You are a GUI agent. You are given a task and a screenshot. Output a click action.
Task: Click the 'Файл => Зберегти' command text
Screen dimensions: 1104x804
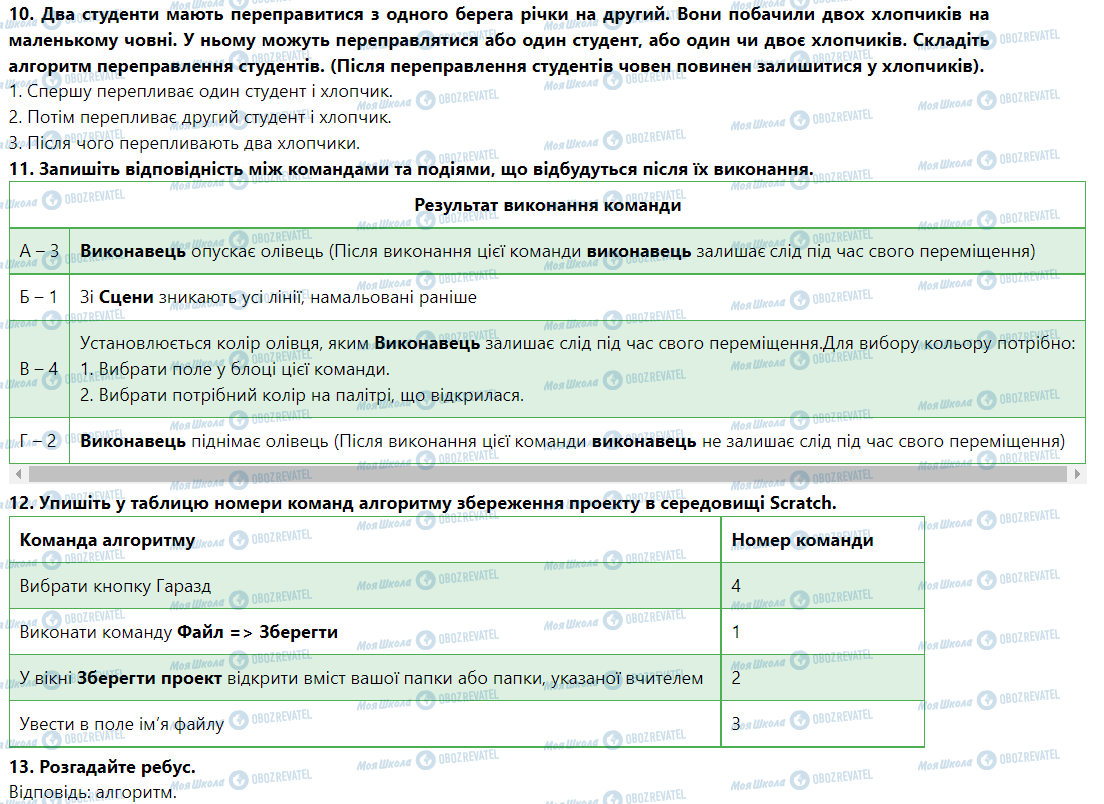point(257,632)
